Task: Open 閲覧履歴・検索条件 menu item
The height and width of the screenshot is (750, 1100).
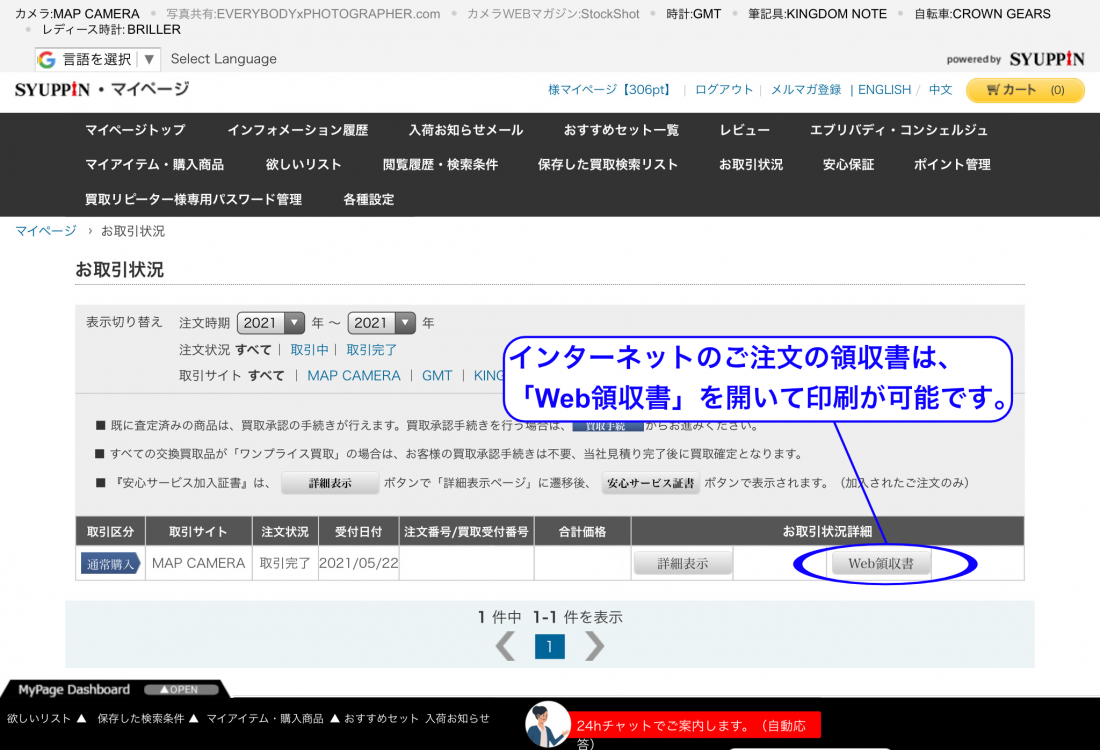Action: click(441, 165)
